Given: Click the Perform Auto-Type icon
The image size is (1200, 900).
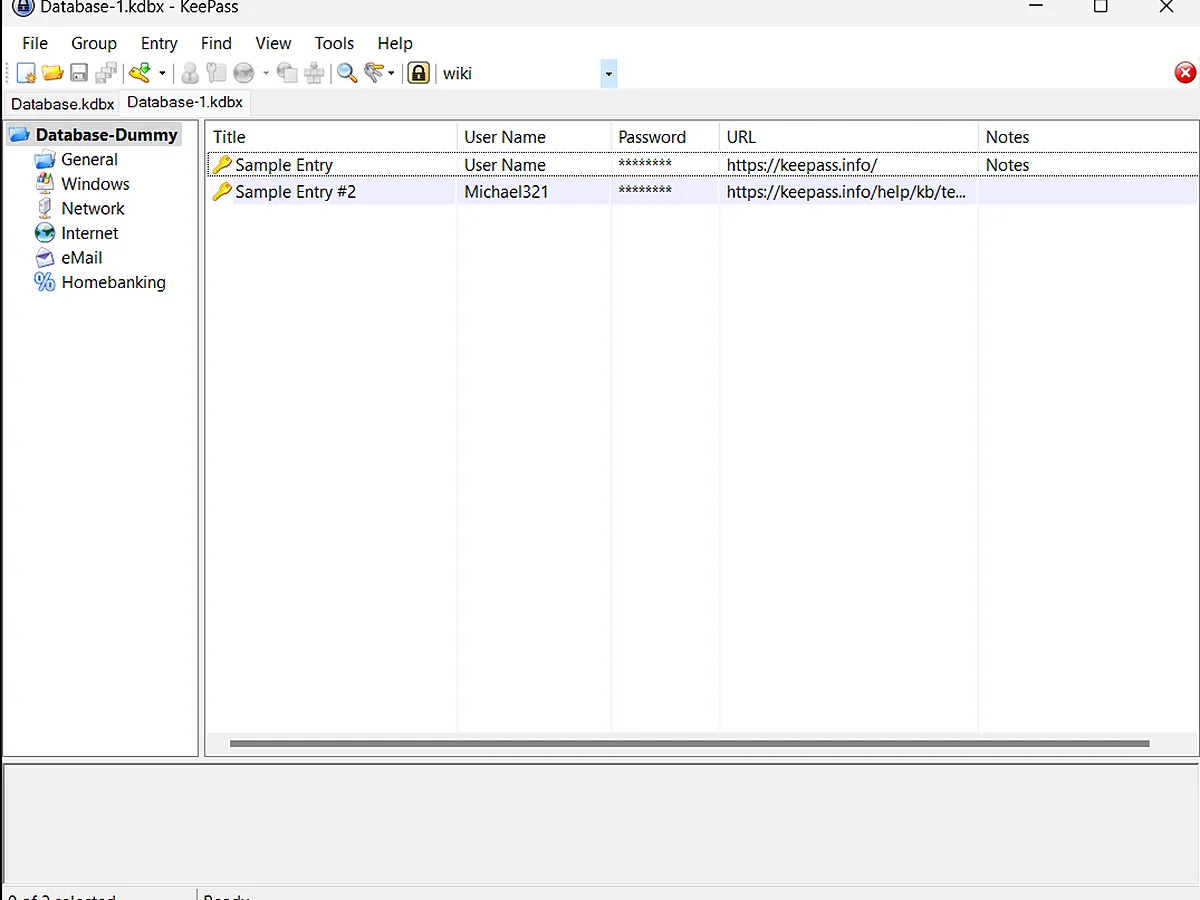Looking at the screenshot, I should pyautogui.click(x=314, y=73).
